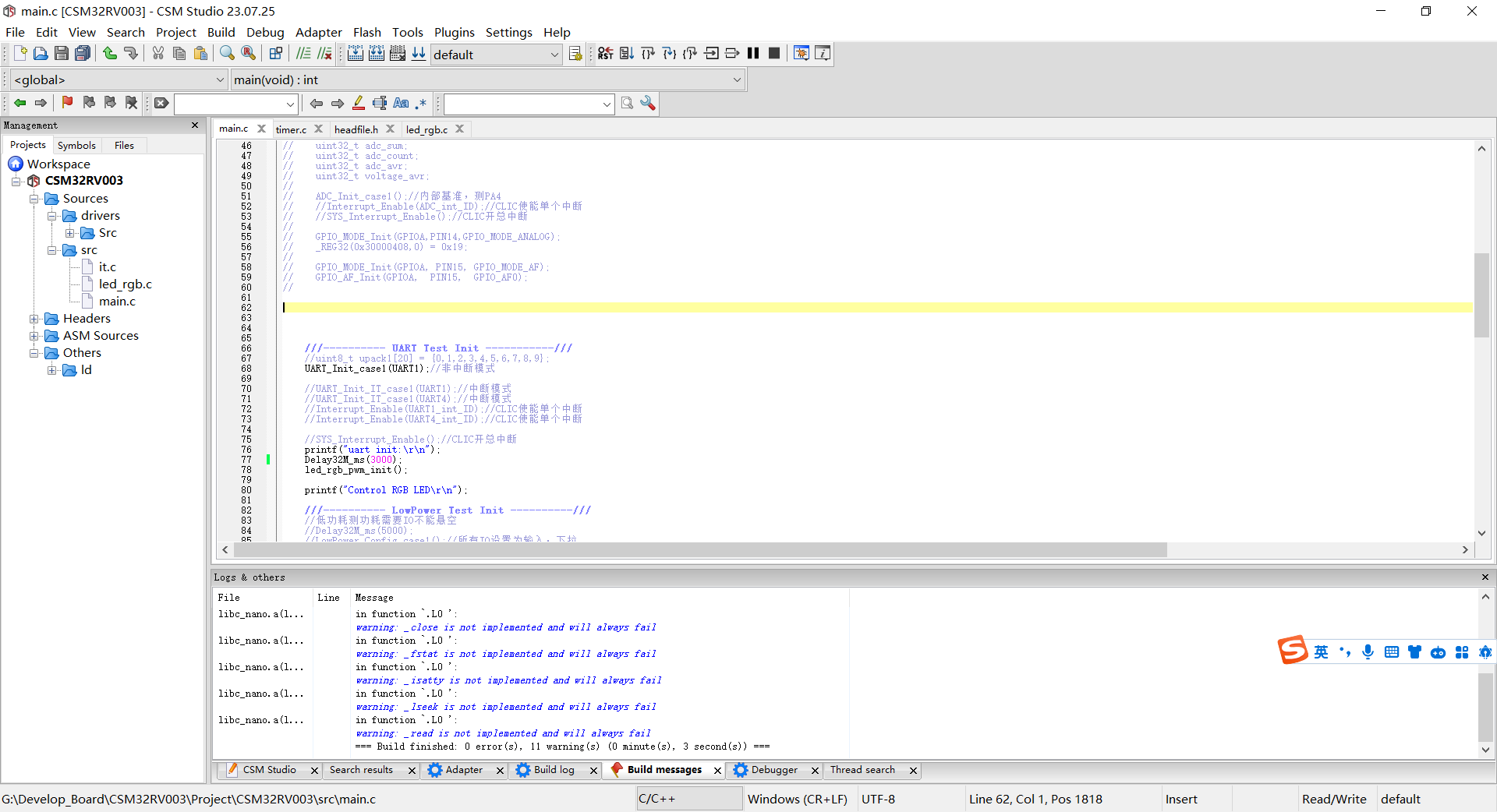Click the search options wrench icon

[x=648, y=103]
